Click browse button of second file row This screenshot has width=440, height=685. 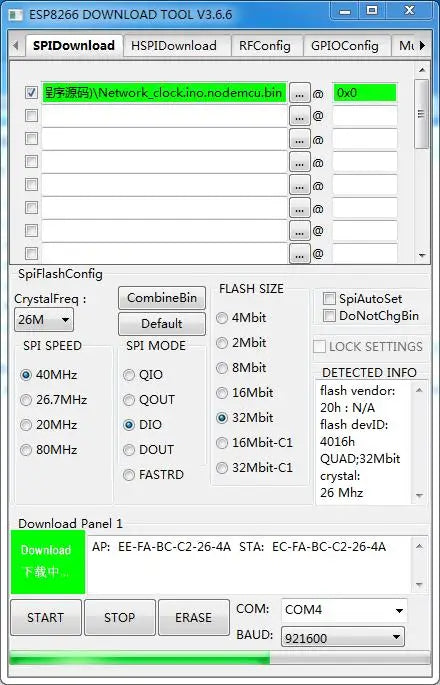(x=299, y=116)
